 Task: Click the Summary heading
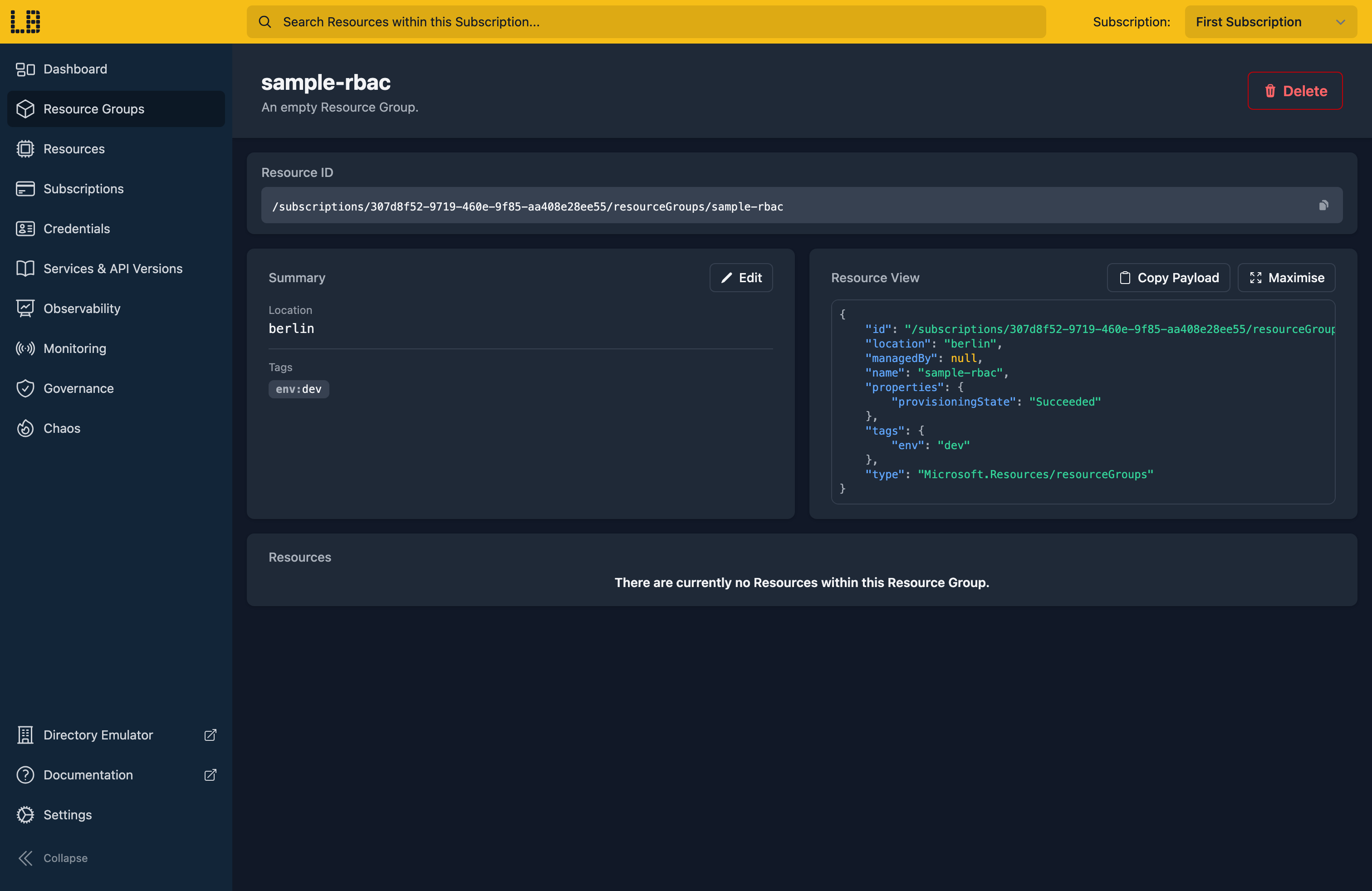(297, 278)
